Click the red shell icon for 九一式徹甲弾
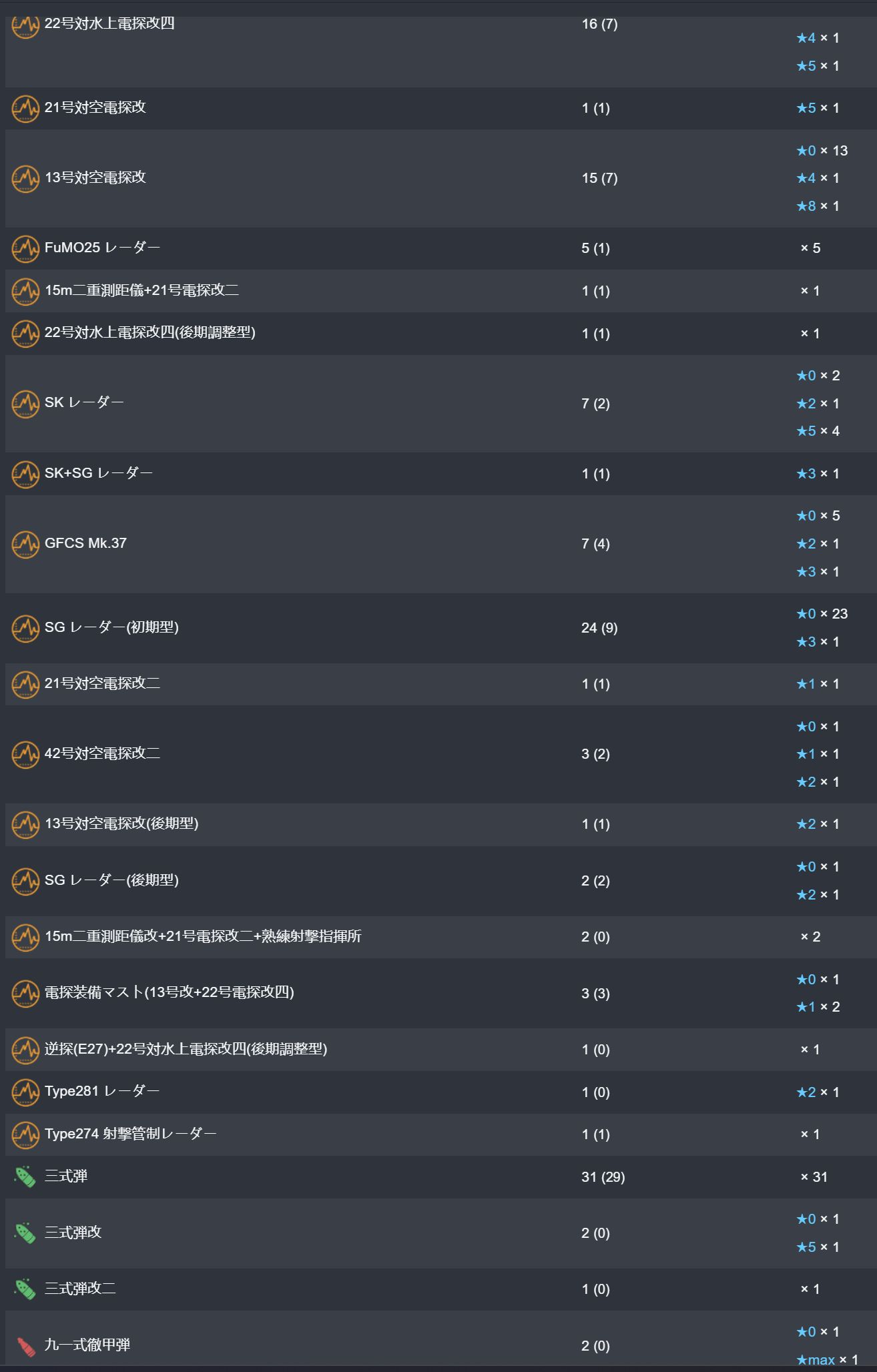Screen dimensions: 877x1372 [x=25, y=1346]
